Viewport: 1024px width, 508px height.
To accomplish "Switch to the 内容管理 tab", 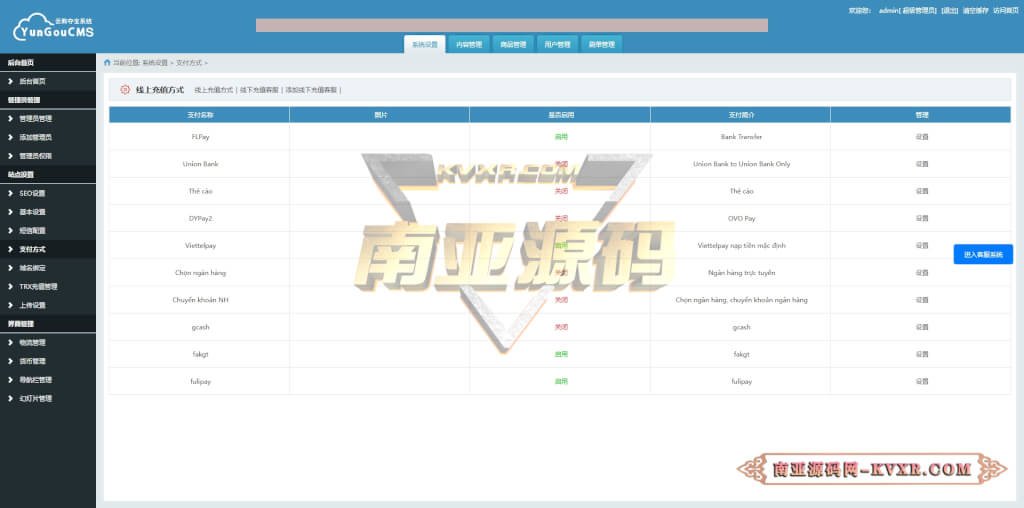I will pos(468,44).
